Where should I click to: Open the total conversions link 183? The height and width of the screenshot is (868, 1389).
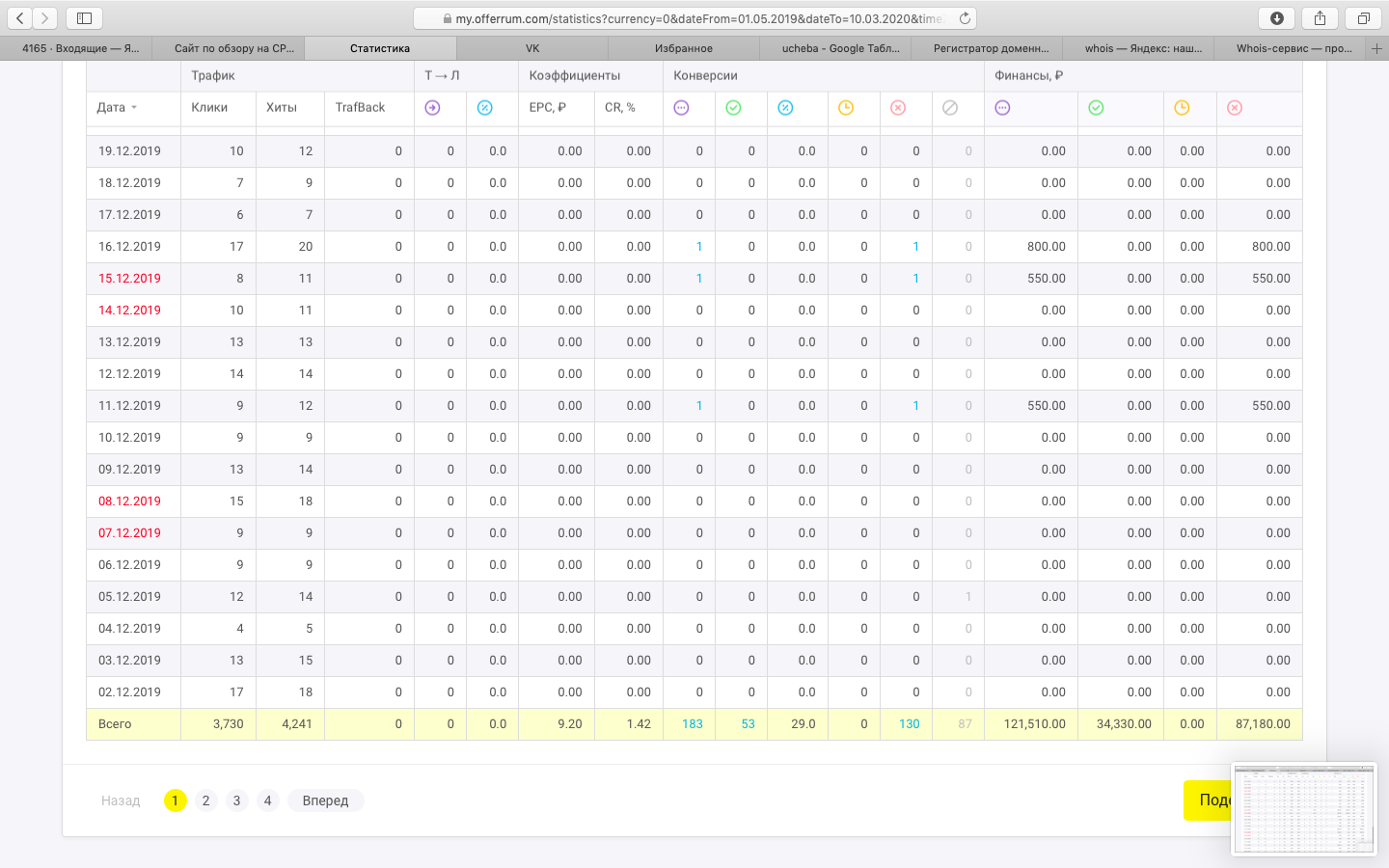(x=693, y=724)
